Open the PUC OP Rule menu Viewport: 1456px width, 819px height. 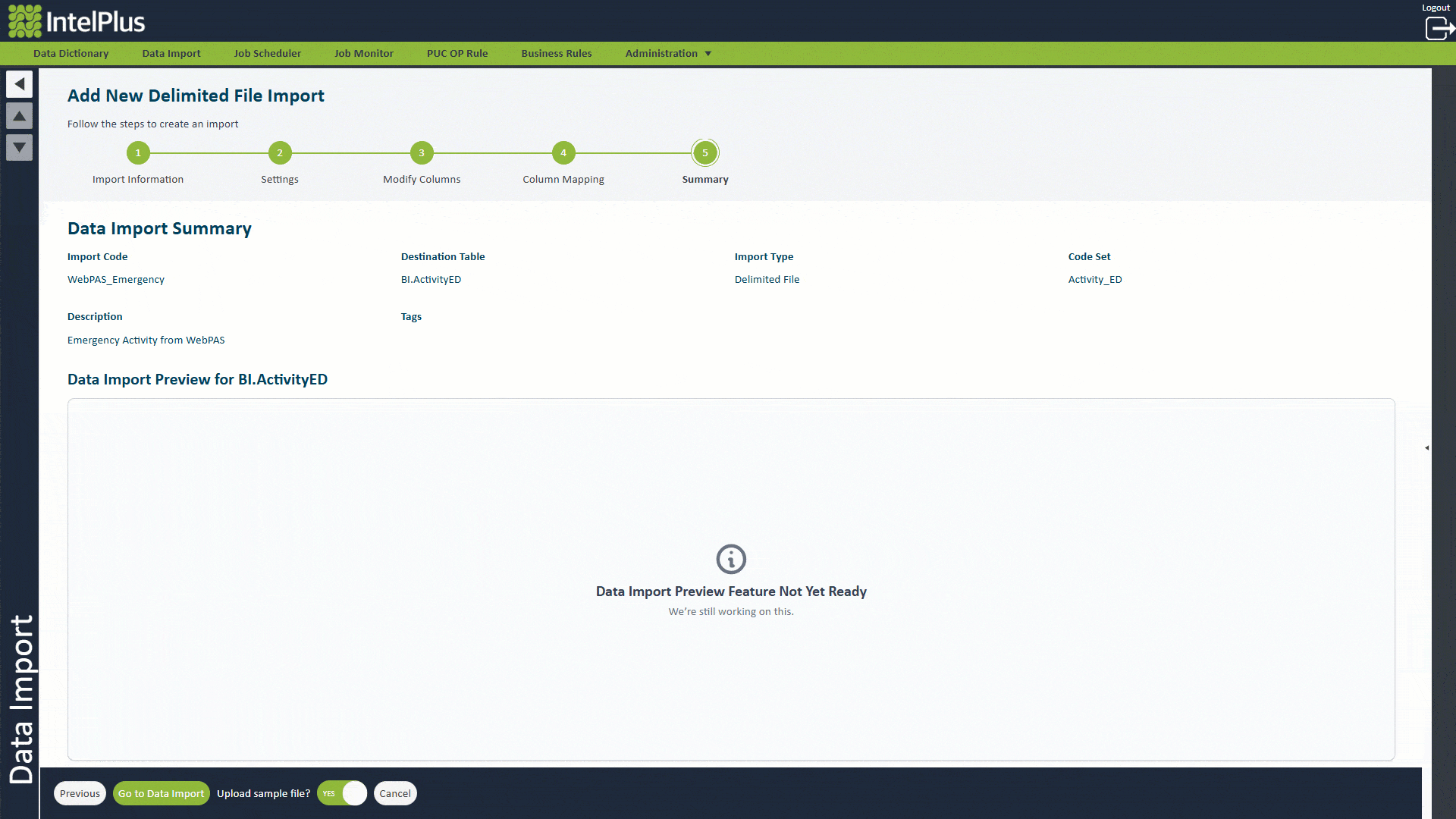[457, 53]
